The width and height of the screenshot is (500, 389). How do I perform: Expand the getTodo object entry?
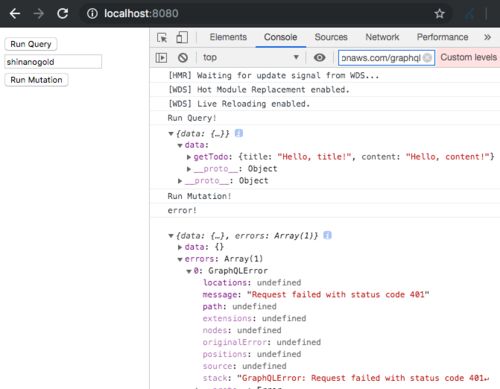pos(189,157)
